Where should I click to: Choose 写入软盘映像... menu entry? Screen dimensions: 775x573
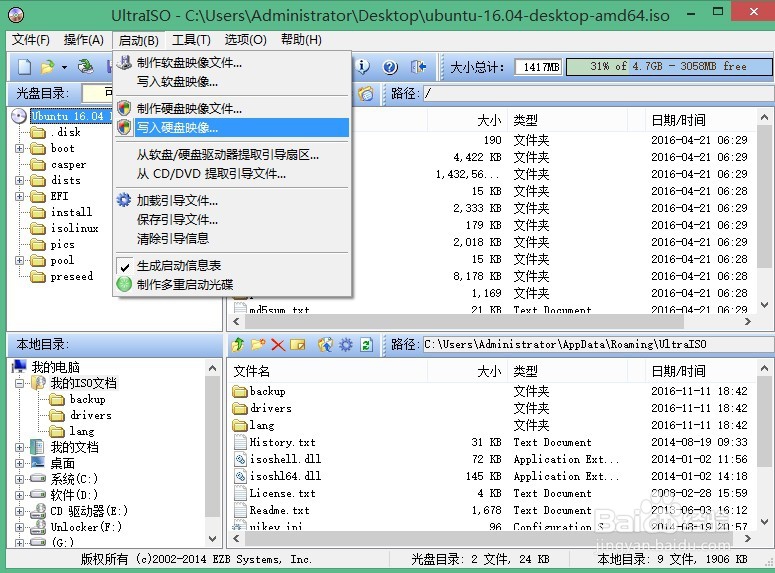(232, 82)
